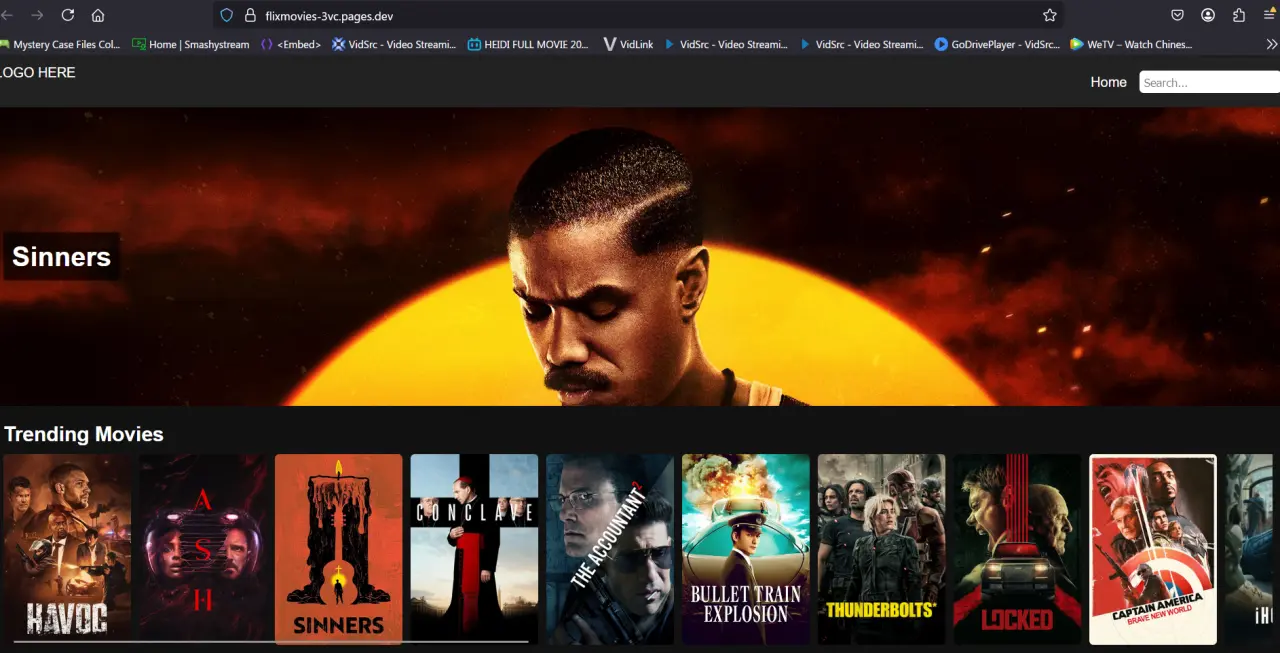This screenshot has width=1280, height=653.
Task: Open The Accountant 2 poster
Action: 610,549
